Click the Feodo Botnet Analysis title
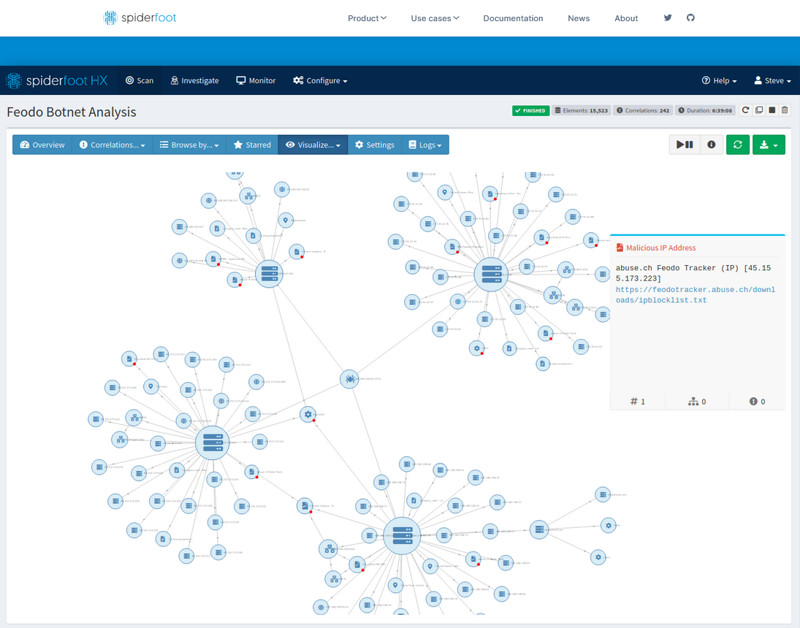 point(71,112)
